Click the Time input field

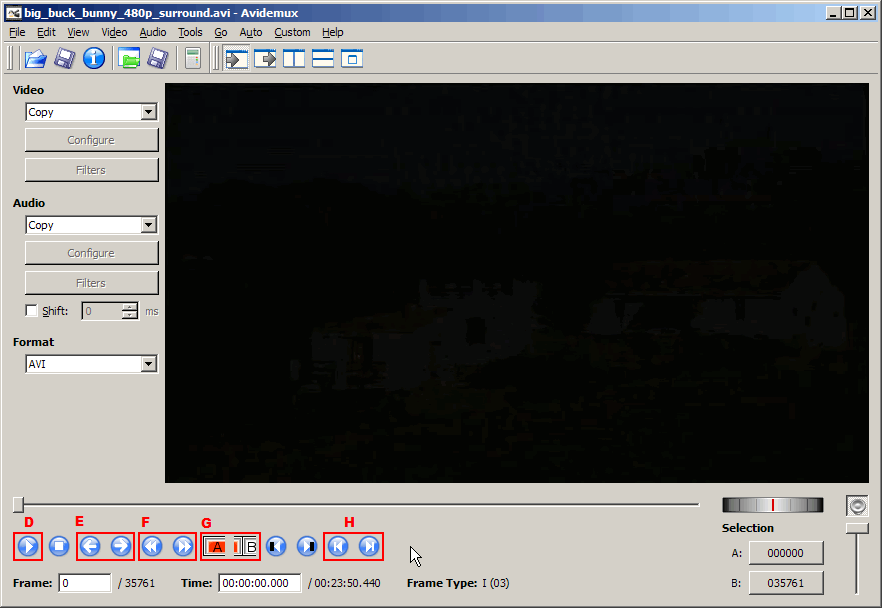tap(260, 583)
